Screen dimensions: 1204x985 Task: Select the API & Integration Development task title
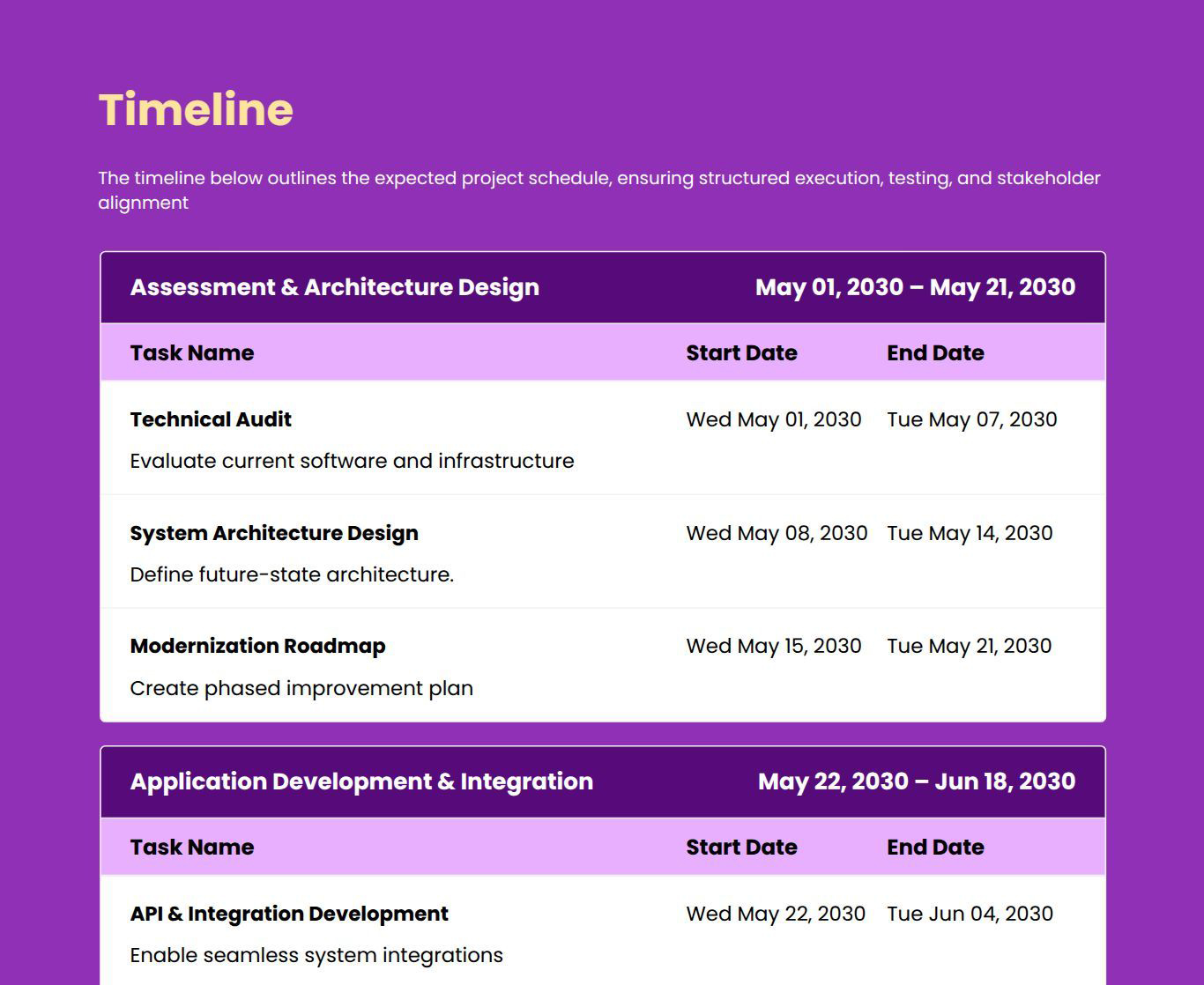(289, 914)
